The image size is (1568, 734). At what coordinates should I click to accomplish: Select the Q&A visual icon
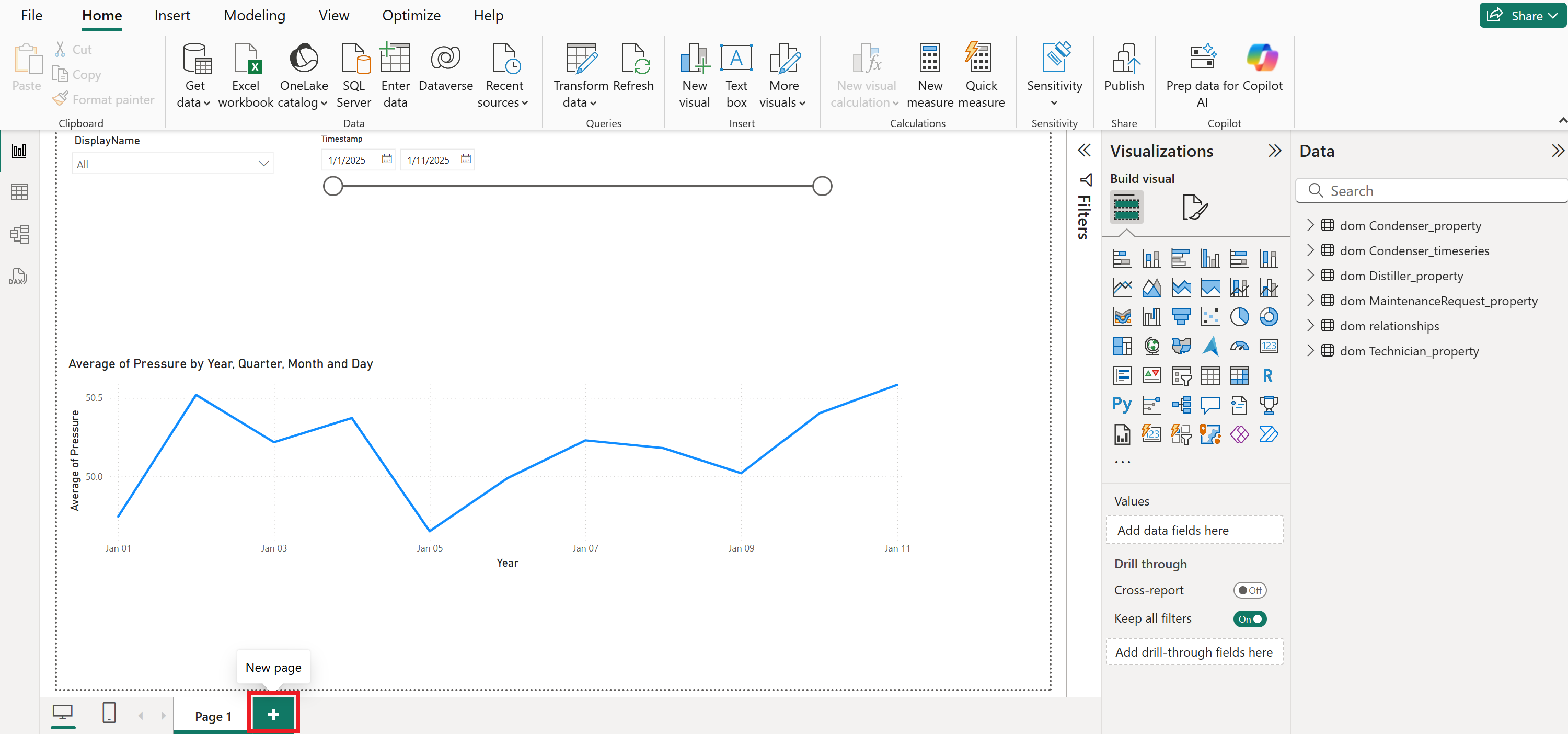click(x=1210, y=405)
